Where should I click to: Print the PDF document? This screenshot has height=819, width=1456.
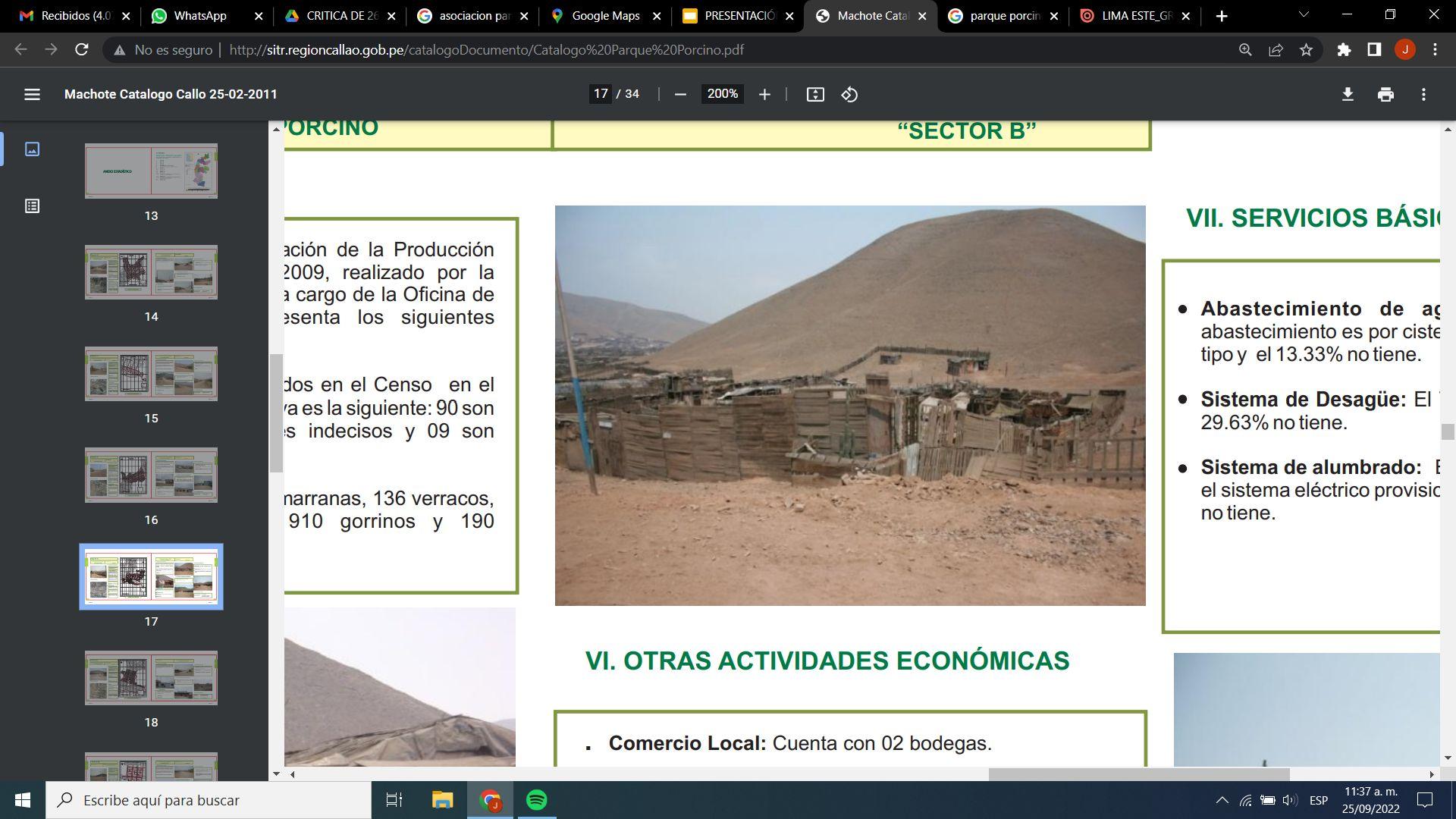[1385, 94]
